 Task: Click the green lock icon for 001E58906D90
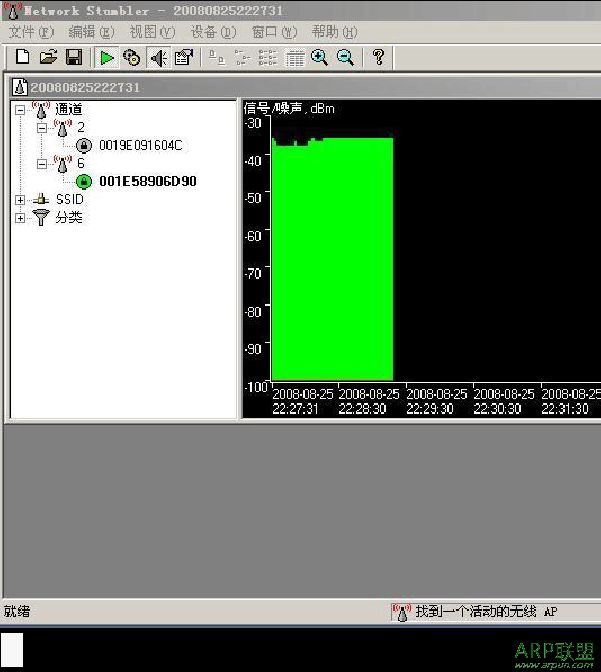click(84, 182)
